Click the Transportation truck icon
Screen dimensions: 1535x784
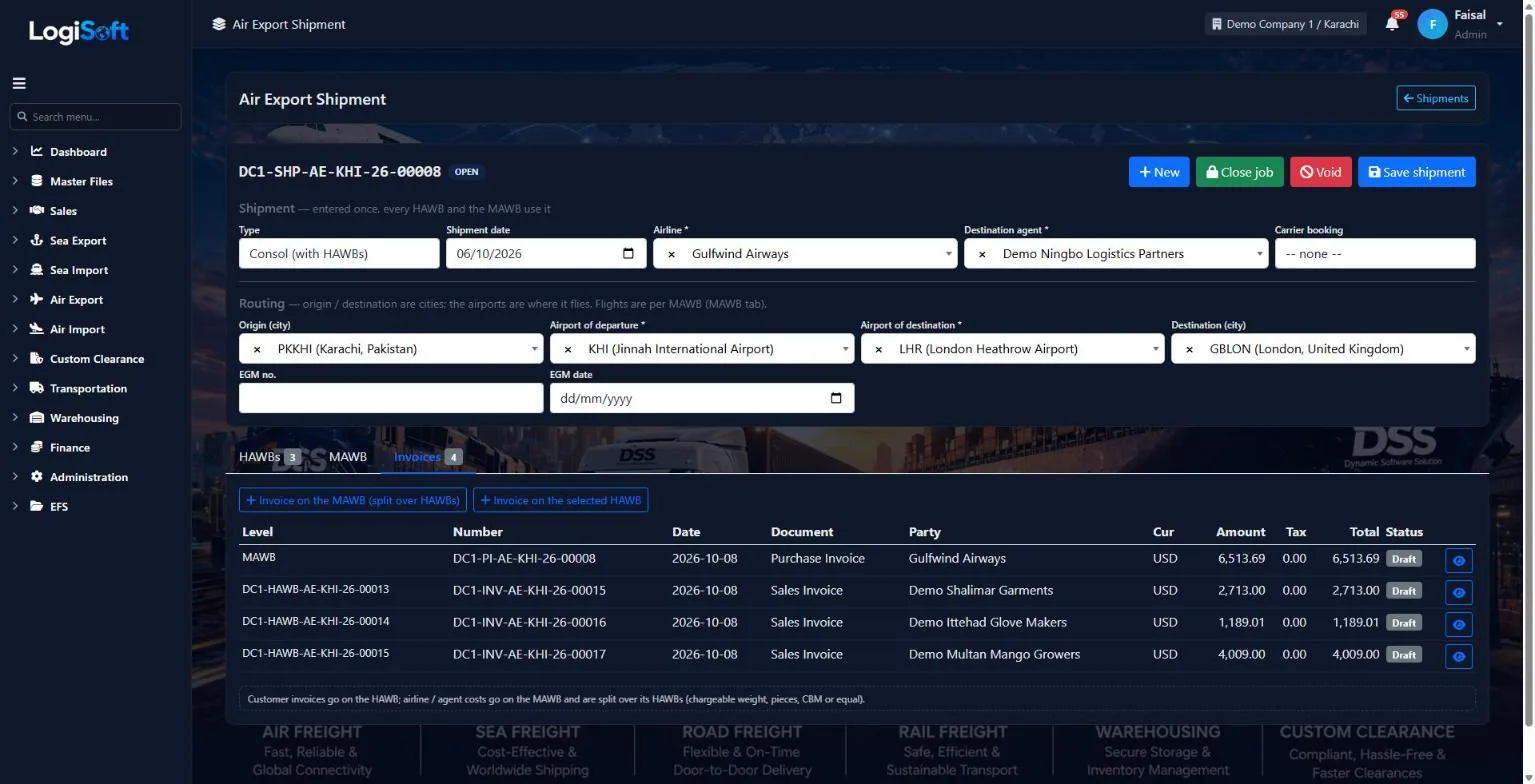pos(37,388)
